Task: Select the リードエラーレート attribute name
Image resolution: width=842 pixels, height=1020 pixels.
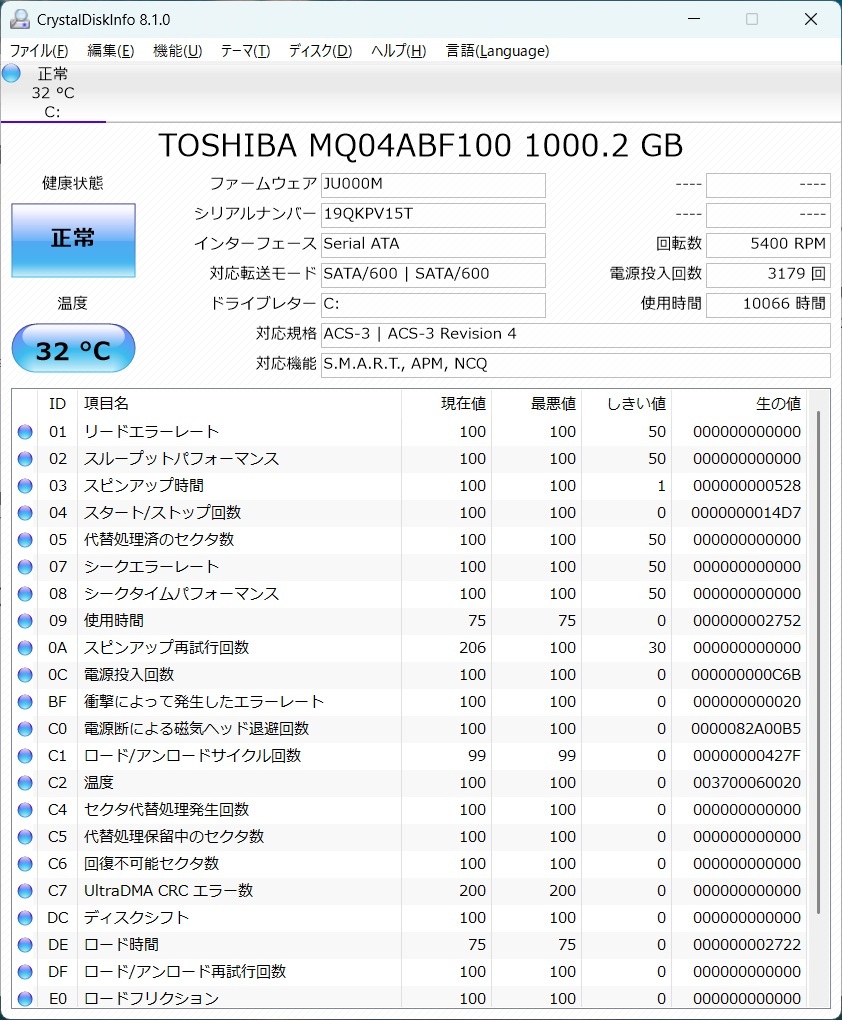Action: point(152,431)
